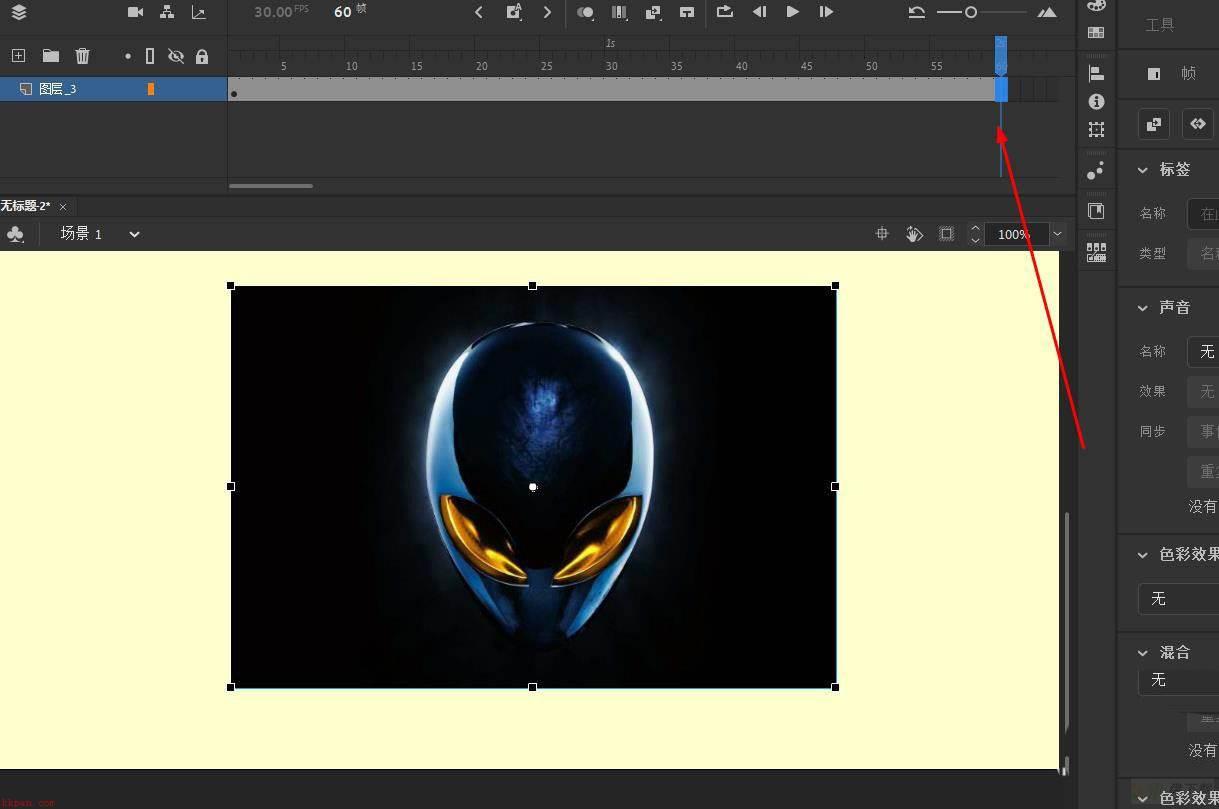Highlight all layers with dot icon
The image size is (1219, 809).
(127, 57)
